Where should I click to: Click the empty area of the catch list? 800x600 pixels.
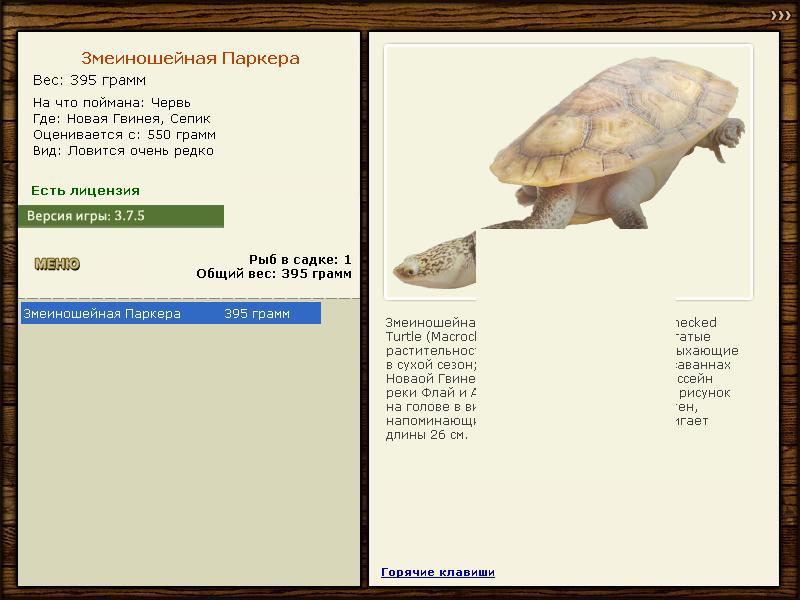tap(189, 454)
